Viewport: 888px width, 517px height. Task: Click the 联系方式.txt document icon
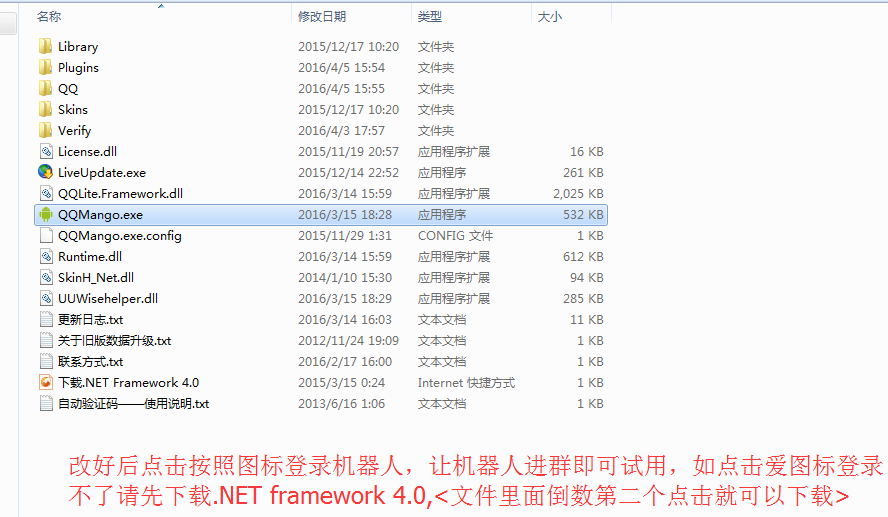(x=46, y=361)
